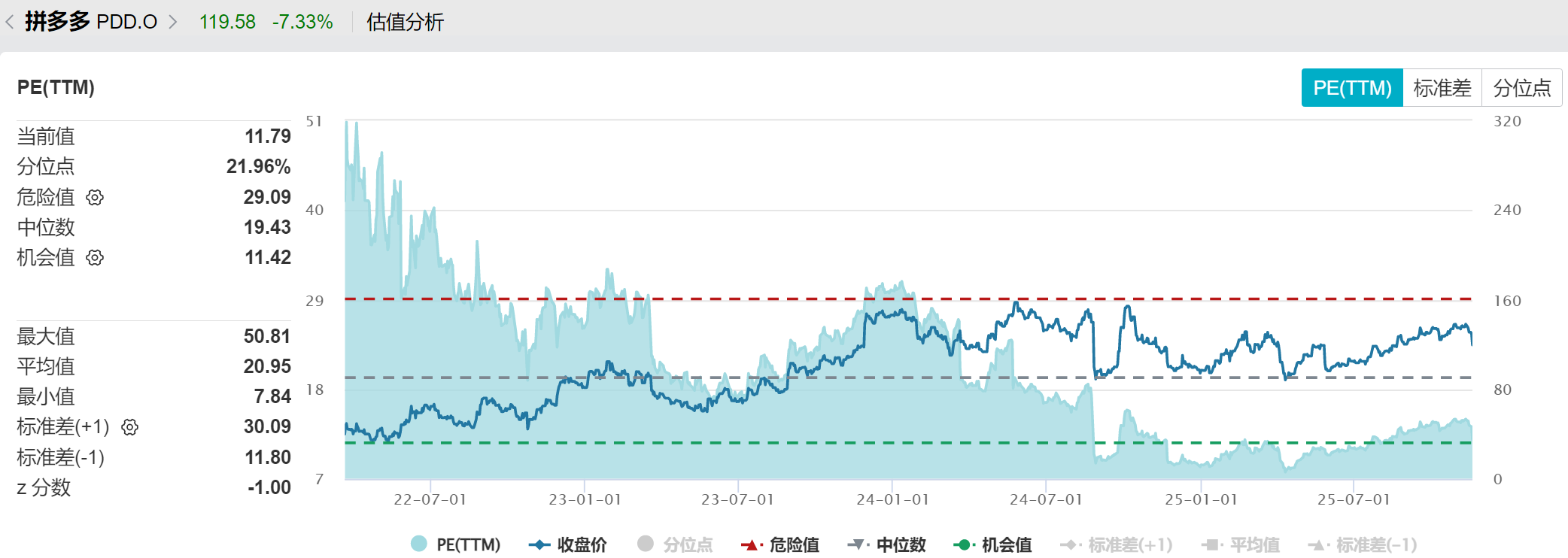Show the 标准差(-1) legend line

click(1363, 544)
